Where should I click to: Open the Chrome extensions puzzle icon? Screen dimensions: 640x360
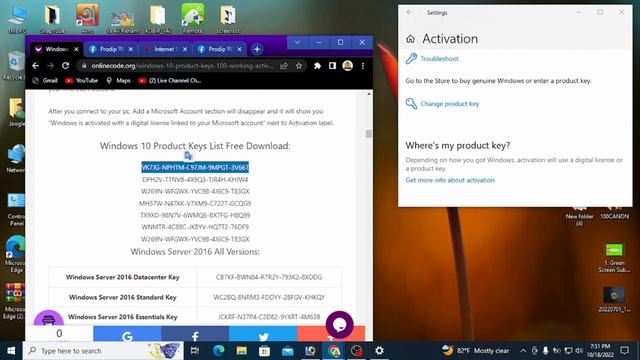(317, 66)
